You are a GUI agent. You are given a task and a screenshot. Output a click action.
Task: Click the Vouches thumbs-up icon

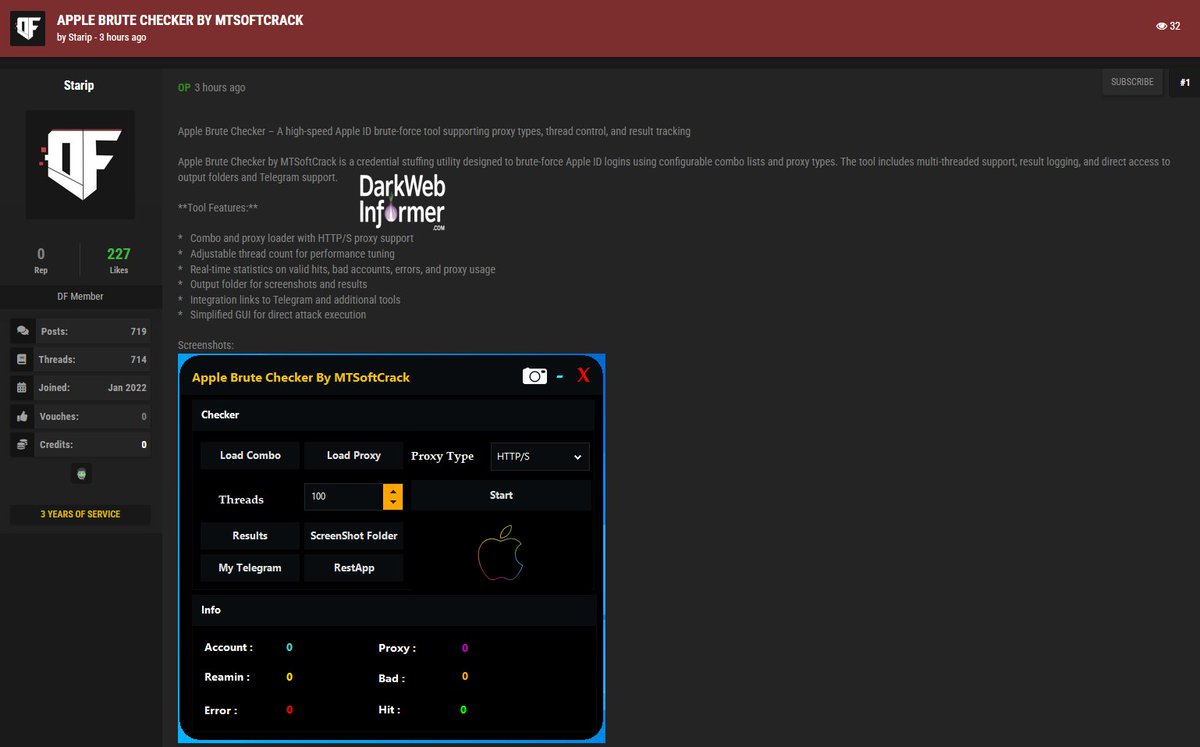click(23, 416)
